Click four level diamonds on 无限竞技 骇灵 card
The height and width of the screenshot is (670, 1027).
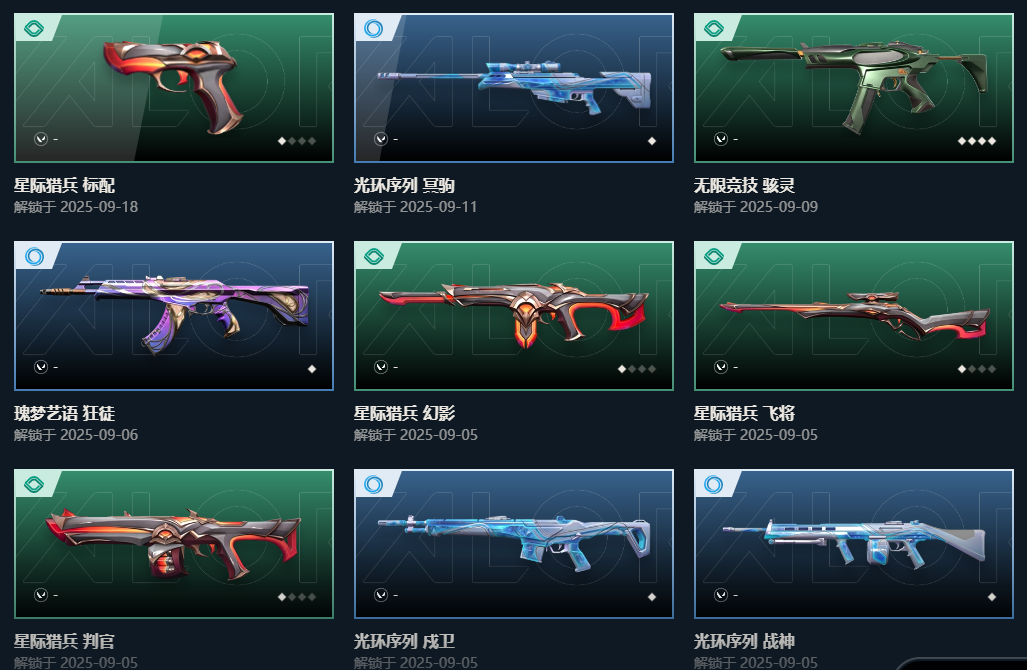(x=977, y=141)
